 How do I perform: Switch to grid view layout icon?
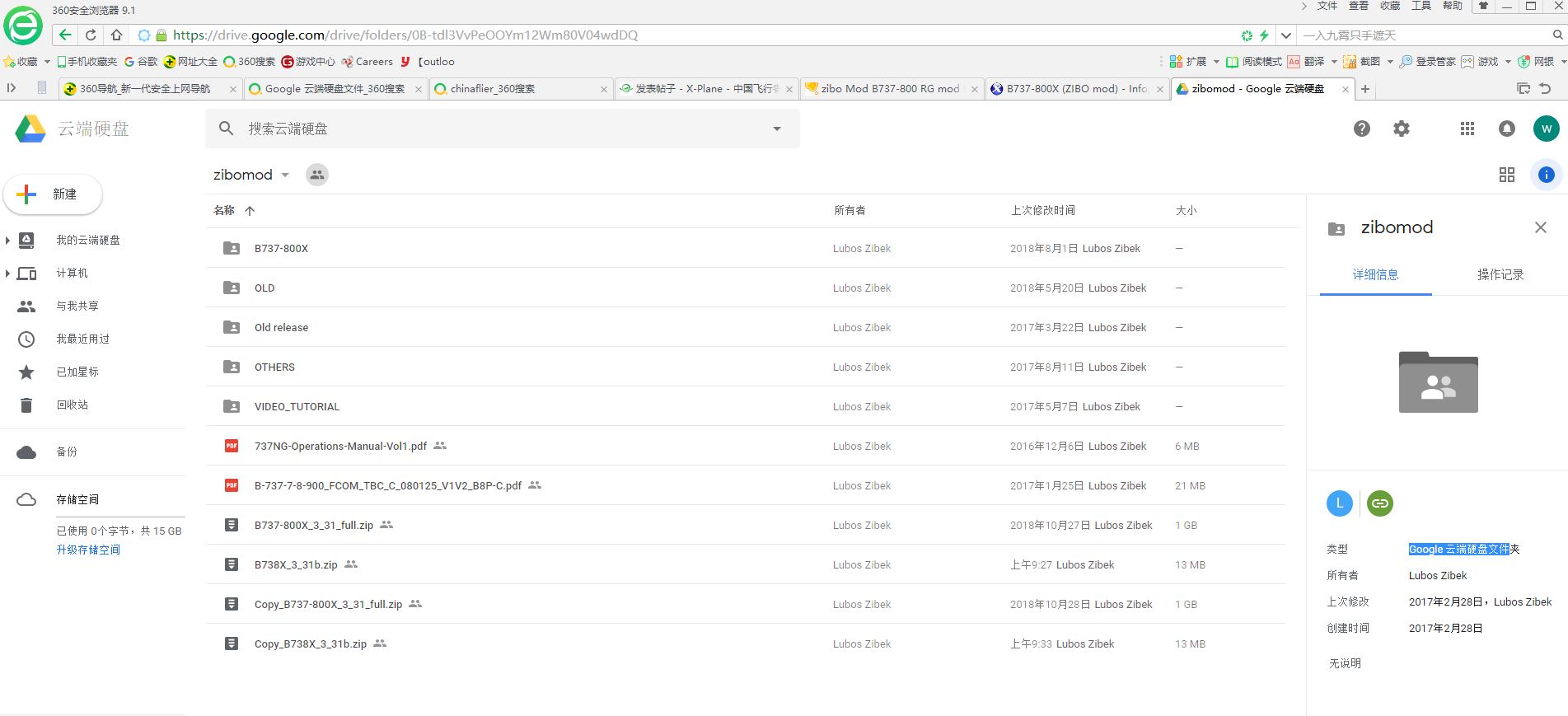pos(1507,175)
